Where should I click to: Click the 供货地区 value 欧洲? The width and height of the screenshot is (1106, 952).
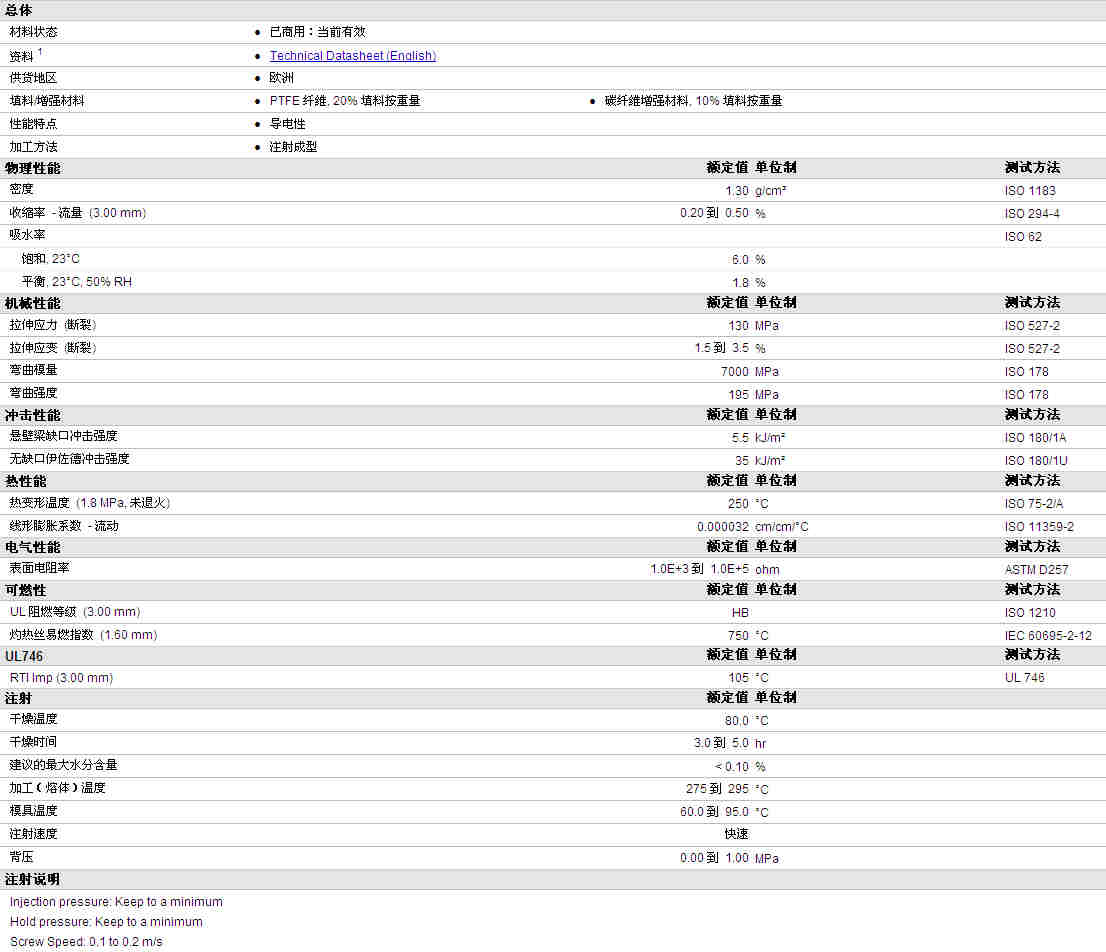[x=281, y=78]
